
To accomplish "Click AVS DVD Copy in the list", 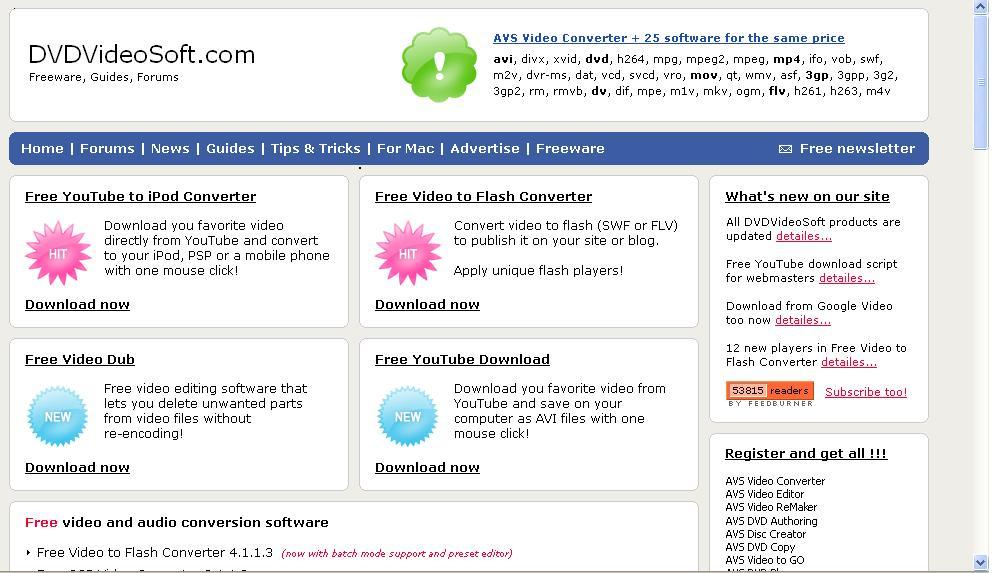I will pyautogui.click(x=760, y=548).
